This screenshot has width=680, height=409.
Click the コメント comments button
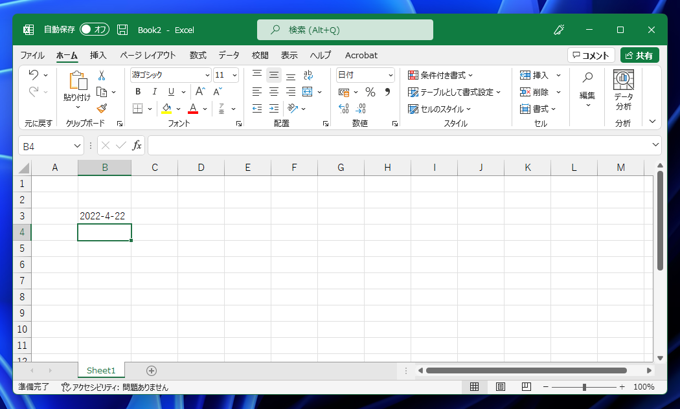click(591, 56)
